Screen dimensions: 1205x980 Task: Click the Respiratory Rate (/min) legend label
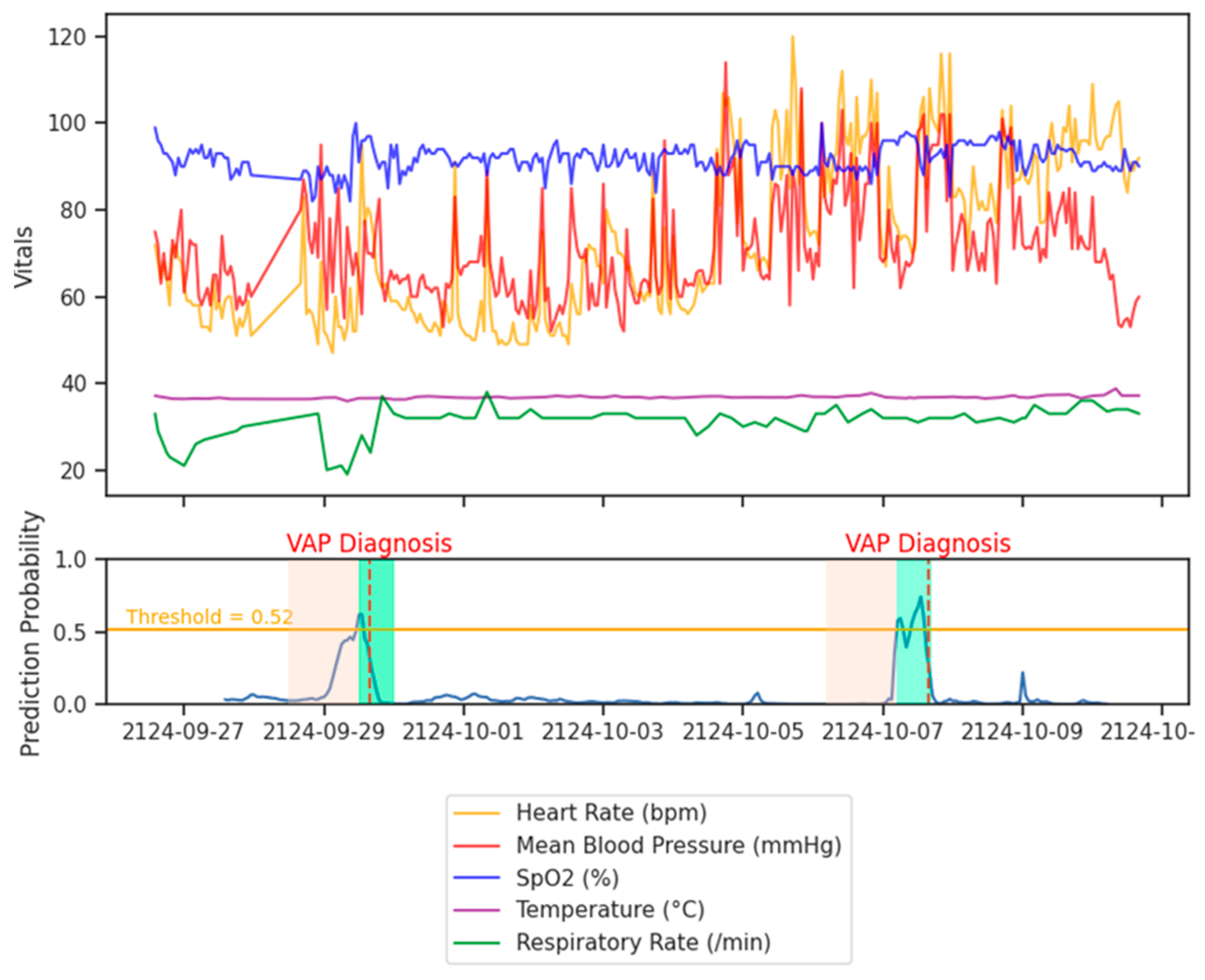(643, 942)
